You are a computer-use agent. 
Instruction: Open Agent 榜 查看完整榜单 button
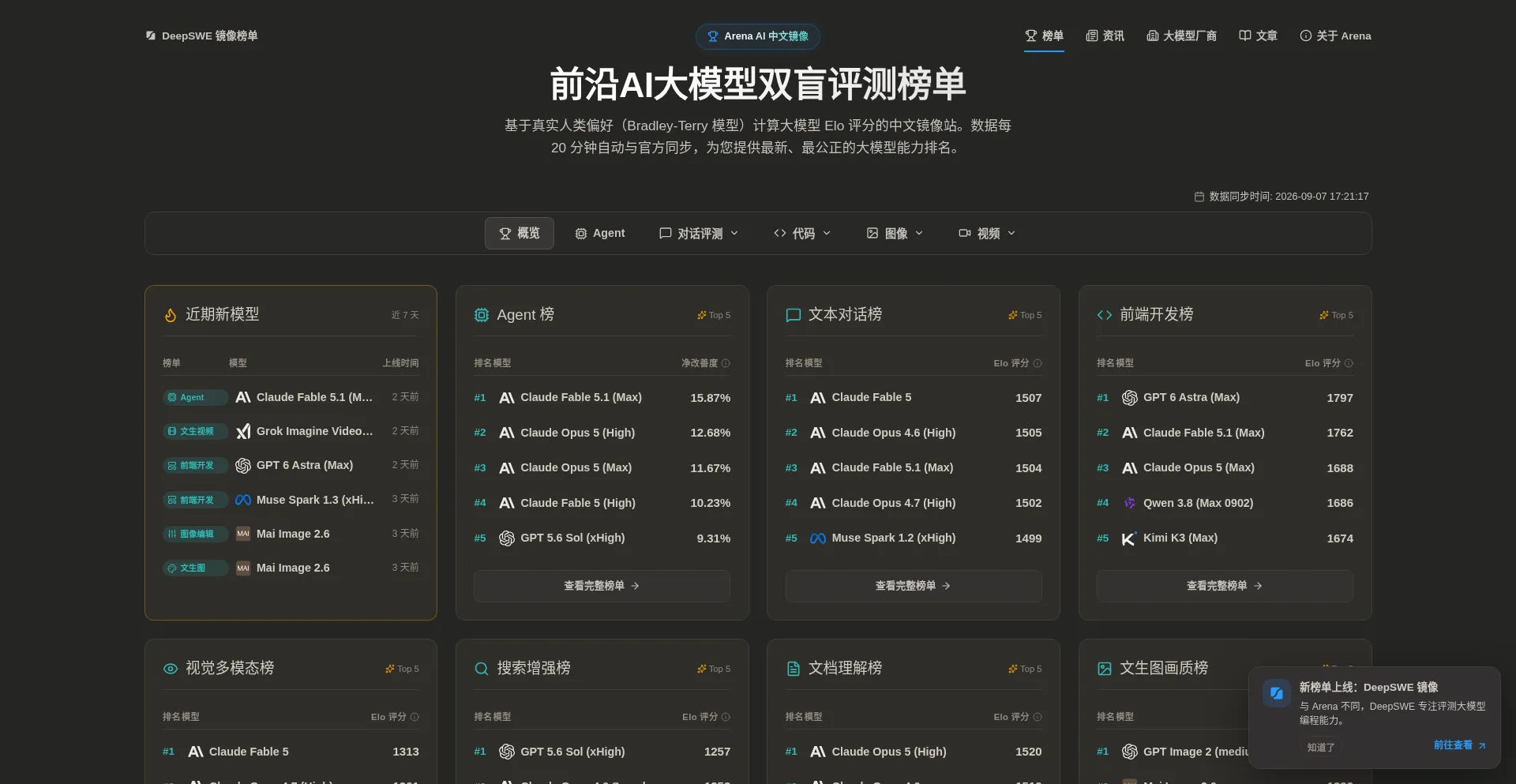602,586
